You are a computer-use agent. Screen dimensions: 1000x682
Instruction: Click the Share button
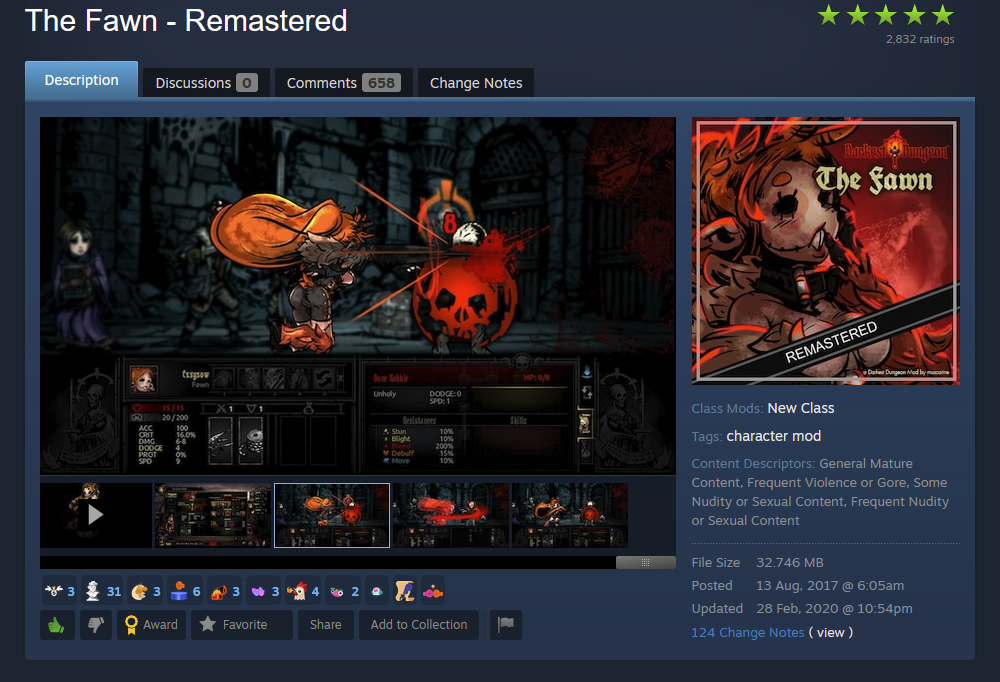[x=325, y=625]
